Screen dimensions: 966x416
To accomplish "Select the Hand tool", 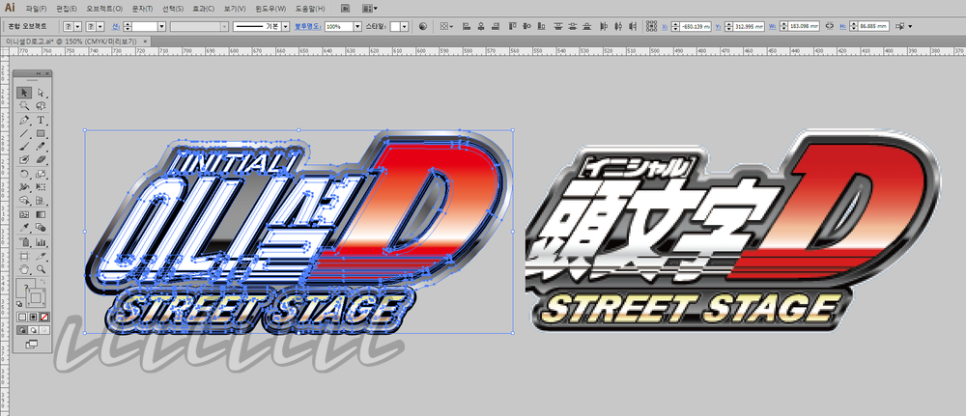I will [x=23, y=269].
